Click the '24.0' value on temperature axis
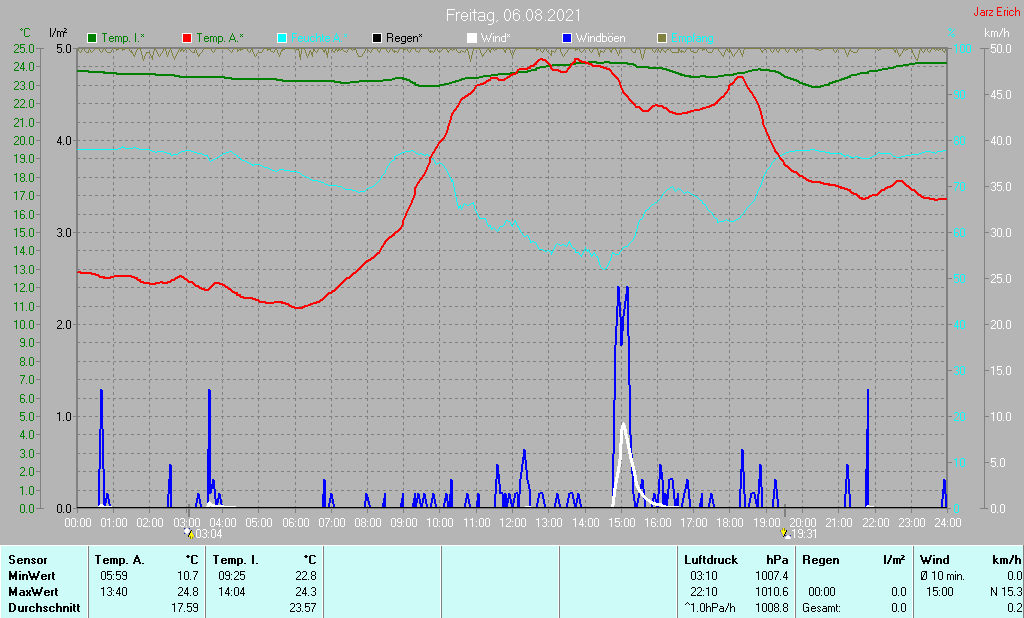This screenshot has width=1024, height=618. pyautogui.click(x=24, y=67)
